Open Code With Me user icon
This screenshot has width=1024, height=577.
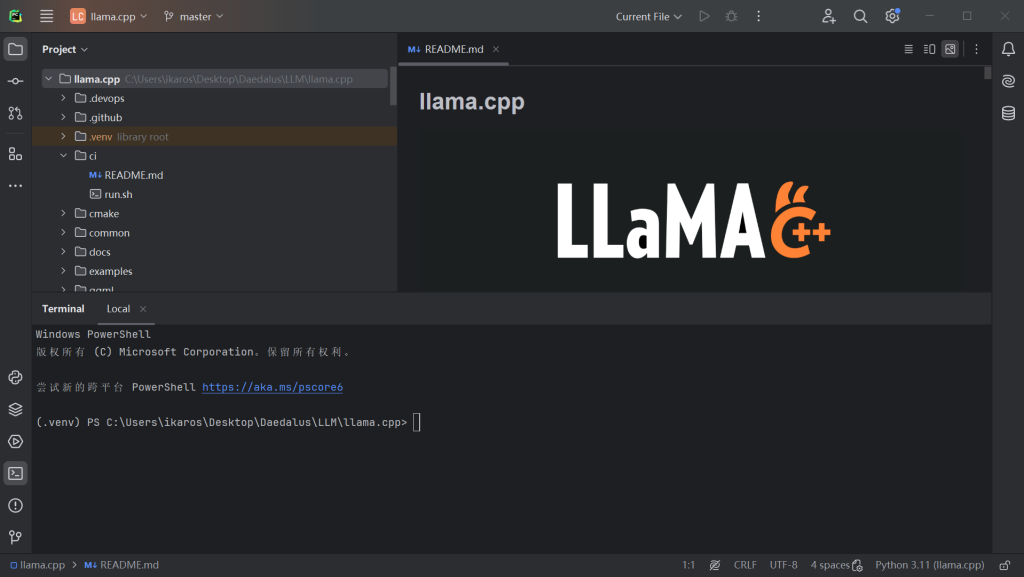point(829,16)
